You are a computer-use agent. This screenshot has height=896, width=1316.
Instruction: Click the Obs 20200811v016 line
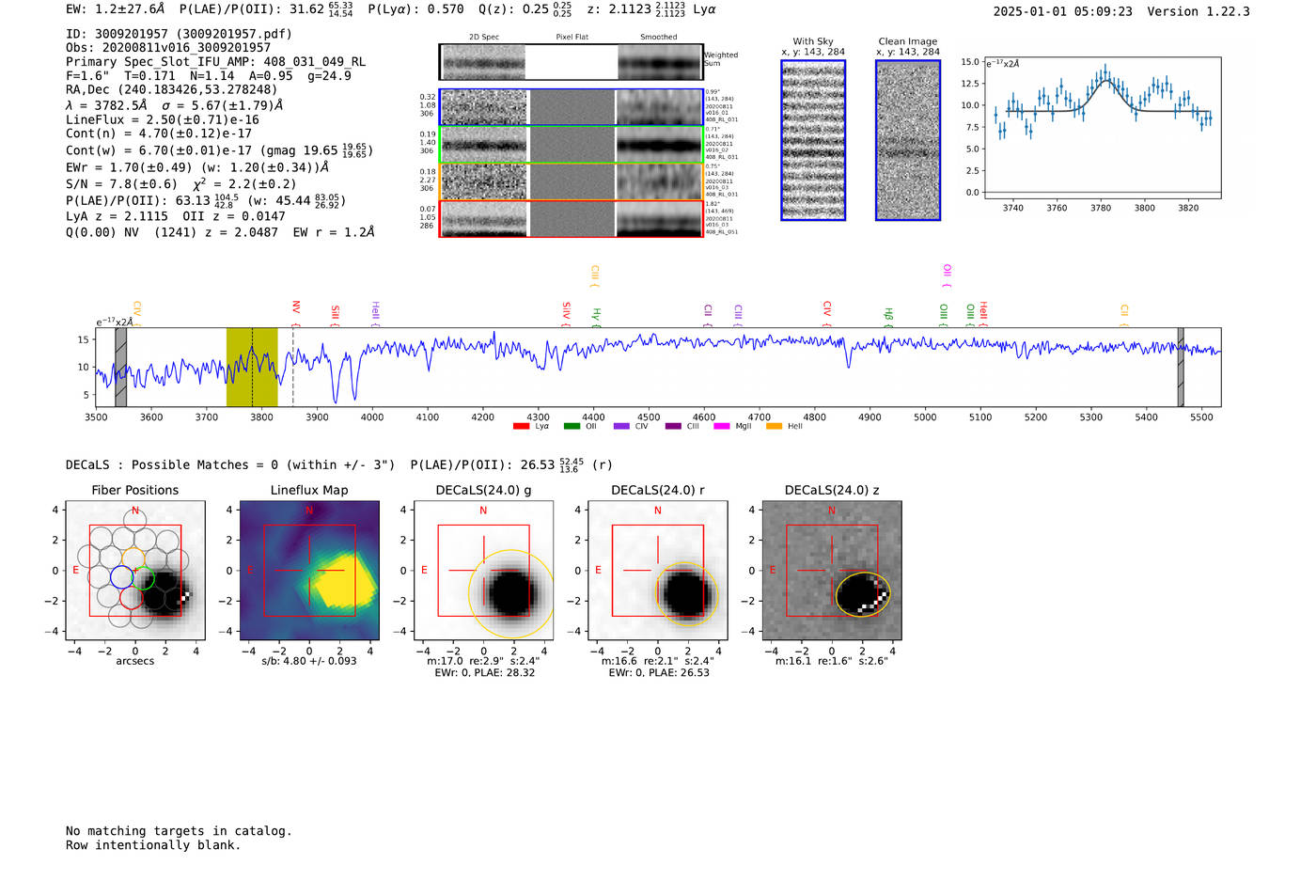pyautogui.click(x=168, y=48)
